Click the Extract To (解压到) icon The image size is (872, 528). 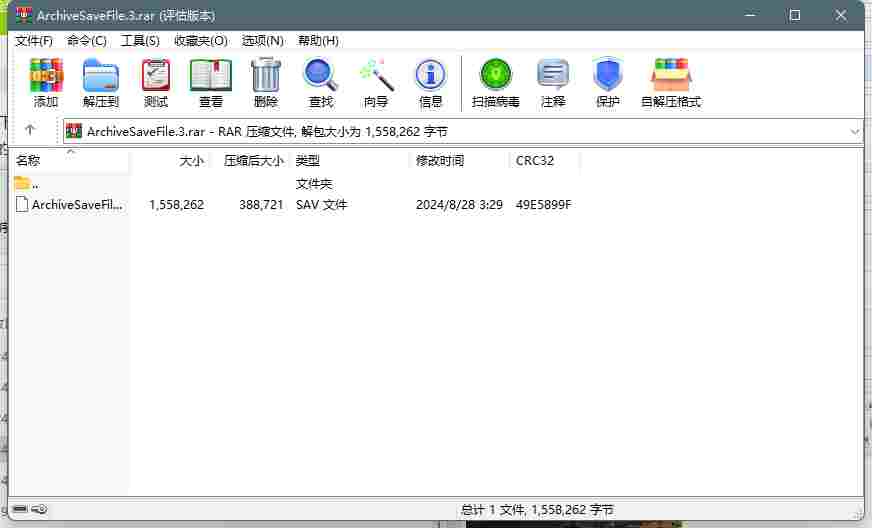(101, 83)
